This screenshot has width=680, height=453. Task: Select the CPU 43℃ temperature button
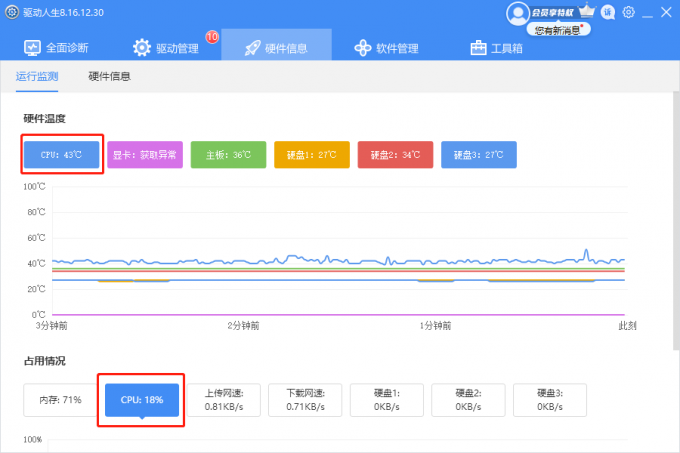[62, 154]
